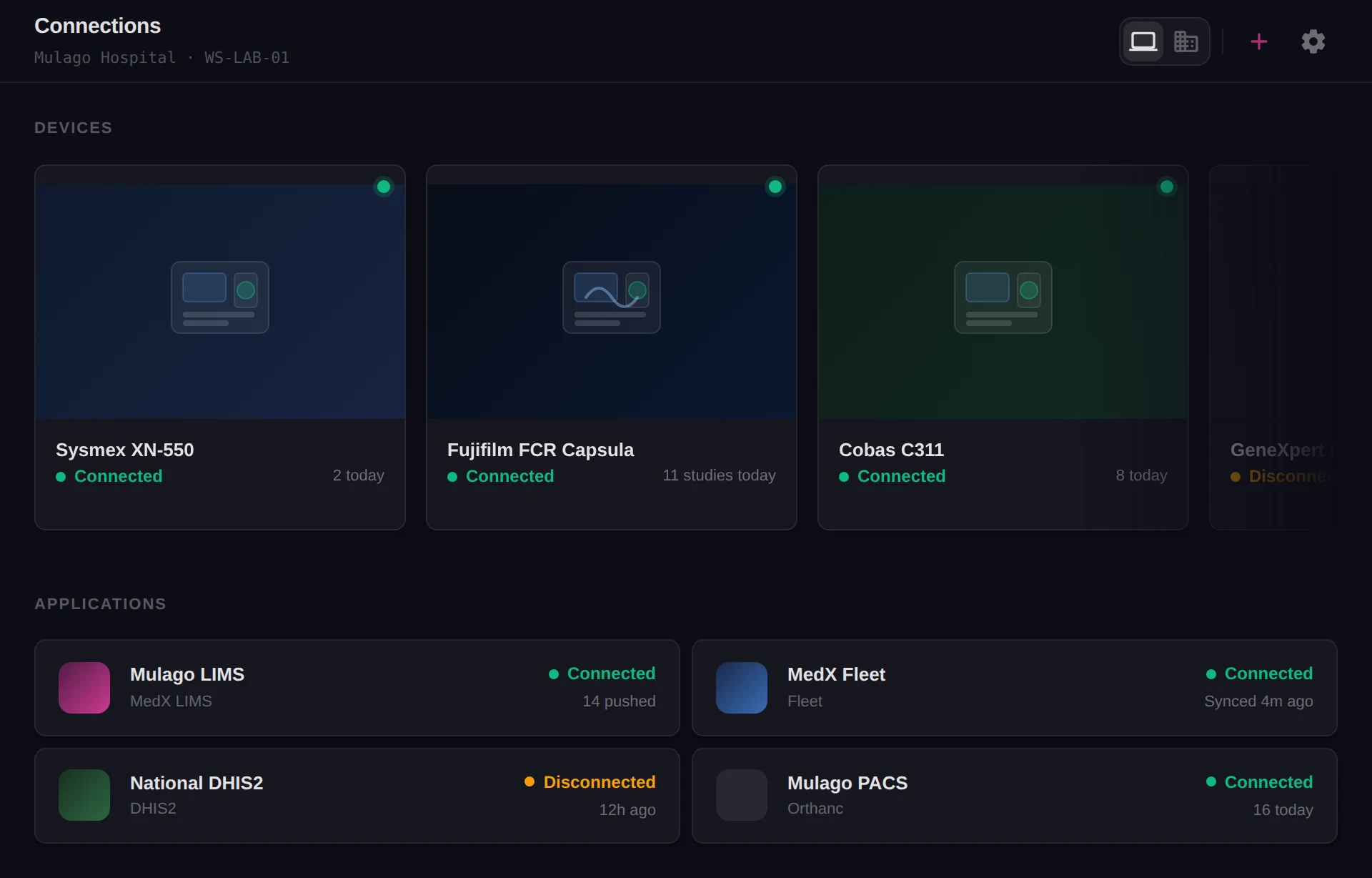1372x878 pixels.
Task: Click the Sysmex XN-550 analyzer icon
Action: [220, 297]
